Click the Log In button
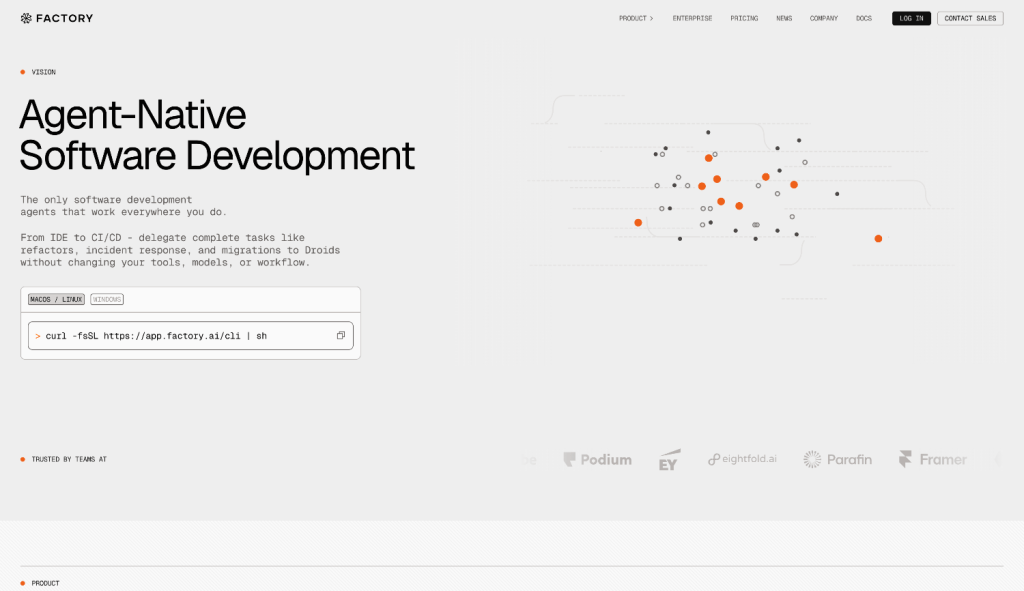 pos(911,18)
